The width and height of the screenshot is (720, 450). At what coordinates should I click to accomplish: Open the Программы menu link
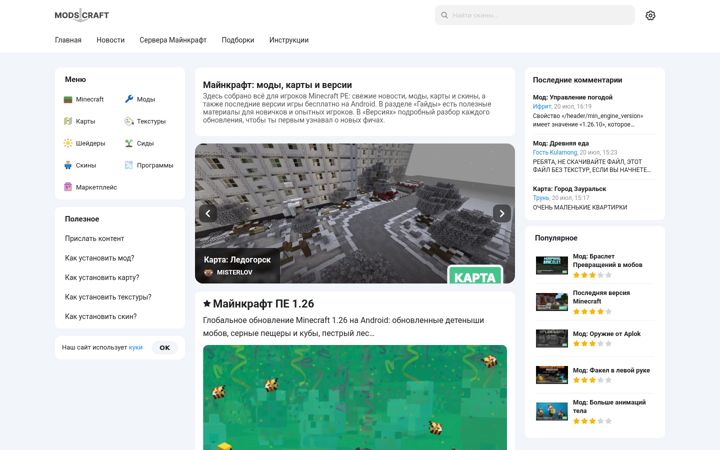pos(155,165)
